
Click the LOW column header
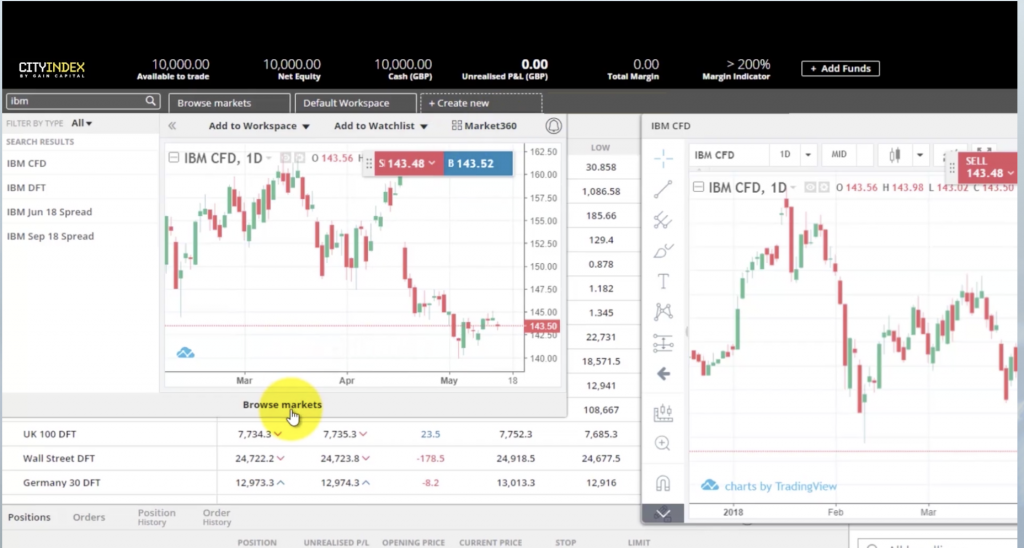[600, 148]
